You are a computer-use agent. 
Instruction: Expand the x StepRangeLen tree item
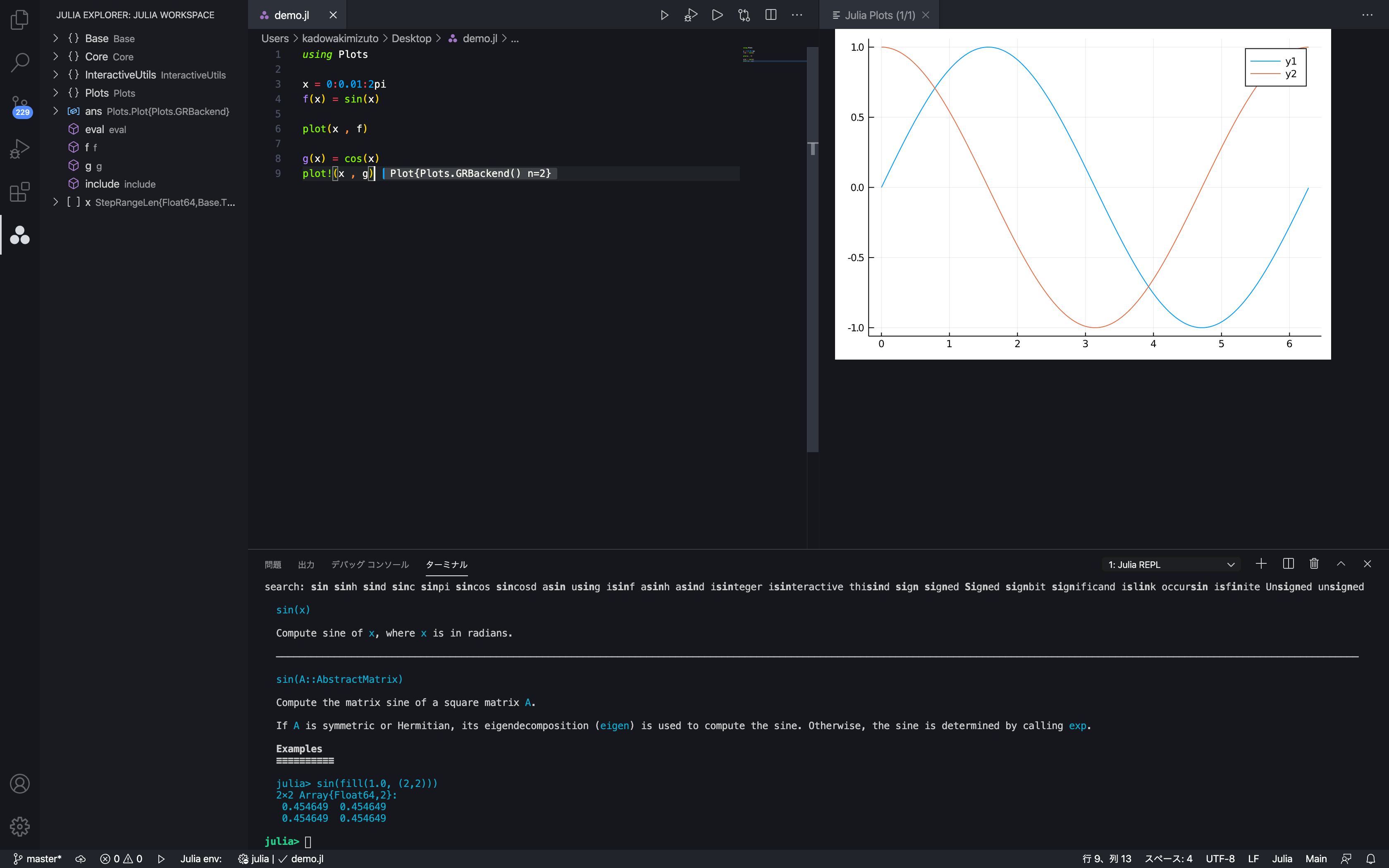click(x=56, y=201)
